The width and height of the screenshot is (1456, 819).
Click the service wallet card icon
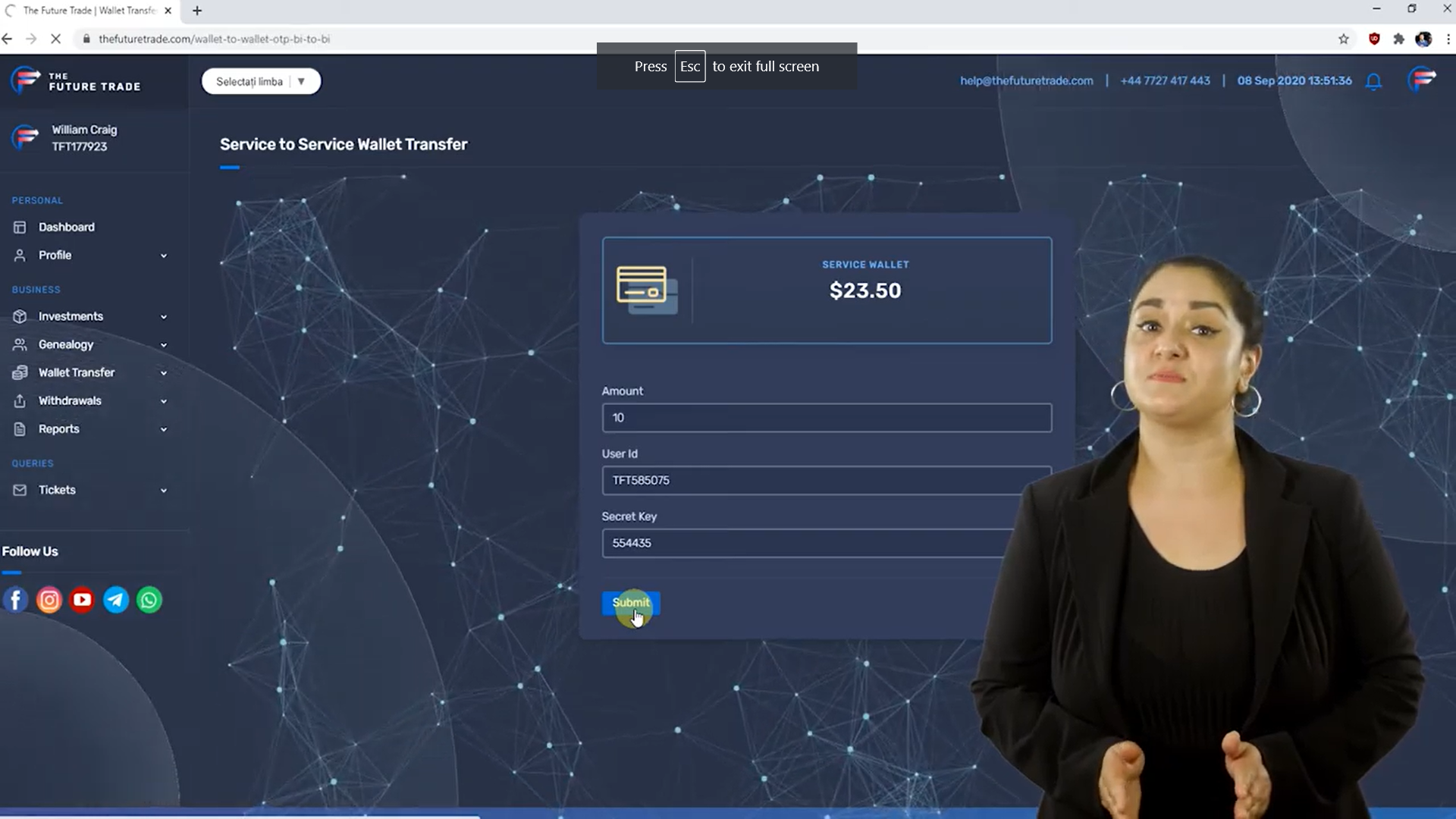click(x=647, y=290)
